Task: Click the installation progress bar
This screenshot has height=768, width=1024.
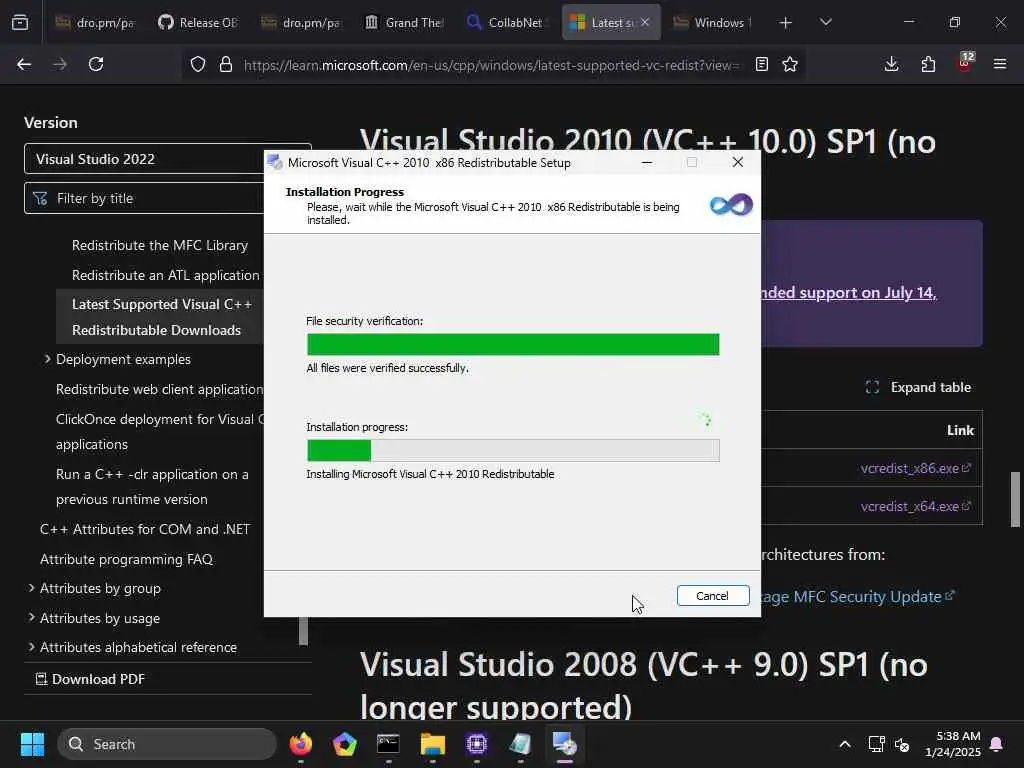Action: click(x=513, y=450)
